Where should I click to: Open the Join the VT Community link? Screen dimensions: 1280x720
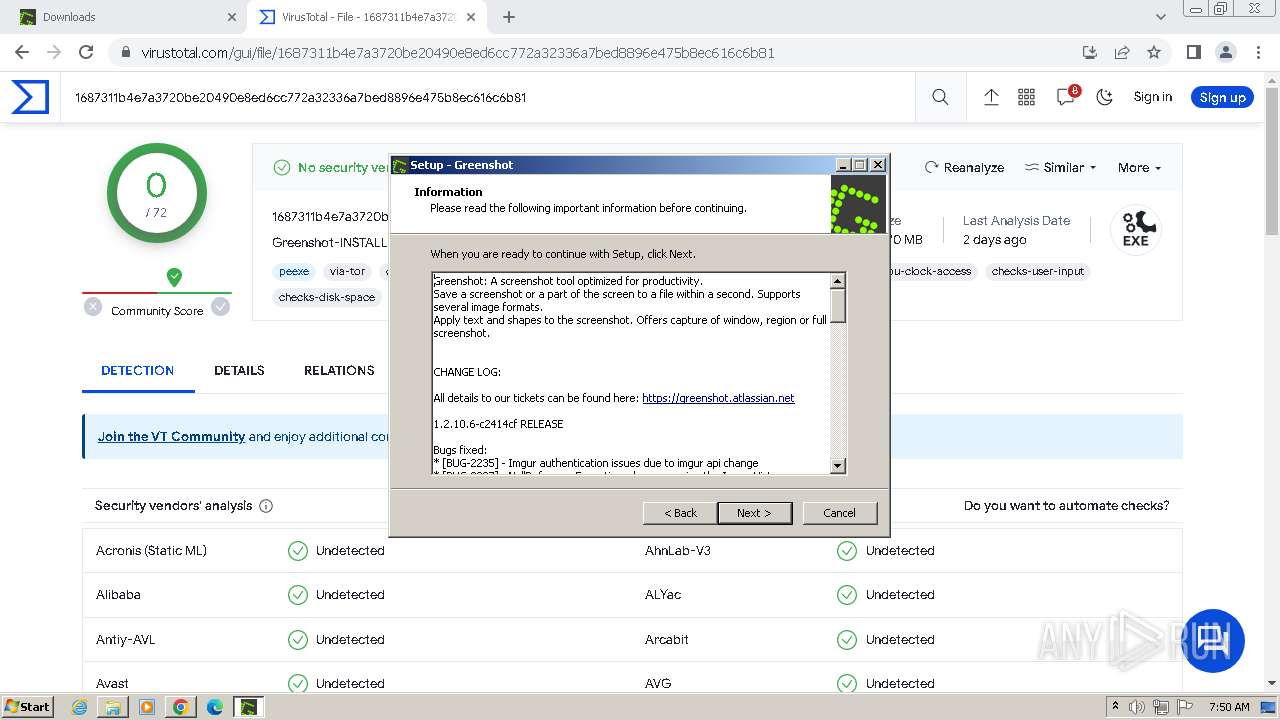[171, 437]
